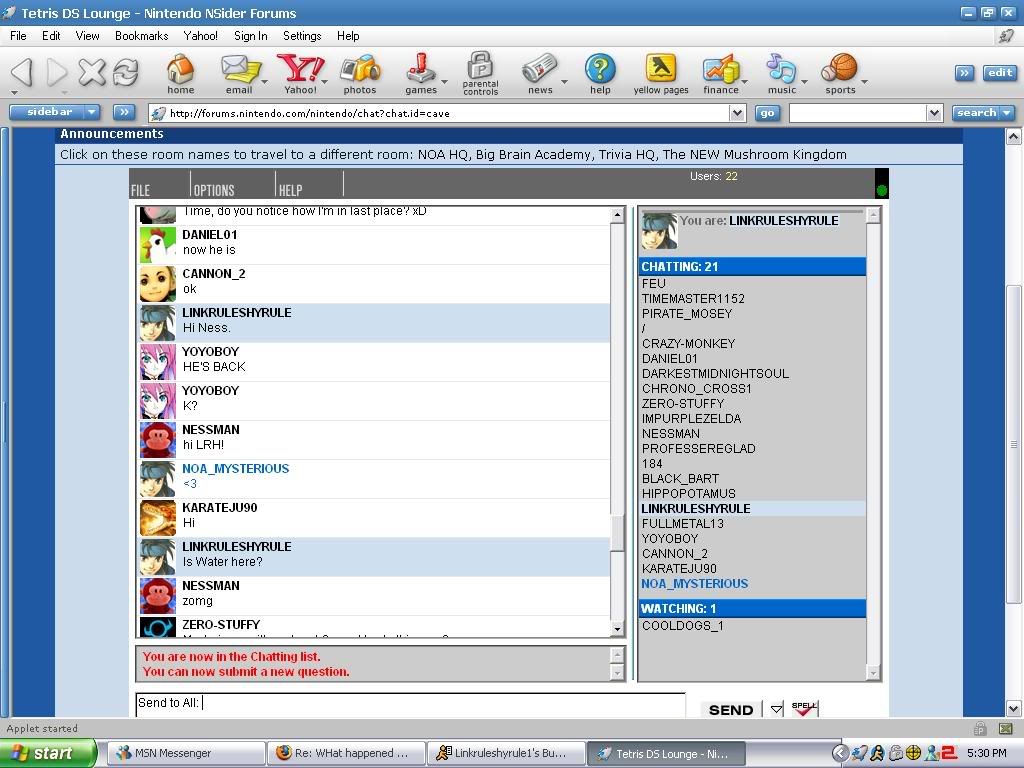The width and height of the screenshot is (1024, 768).
Task: Click KARATEJU90's avatar in chat
Action: (157, 518)
